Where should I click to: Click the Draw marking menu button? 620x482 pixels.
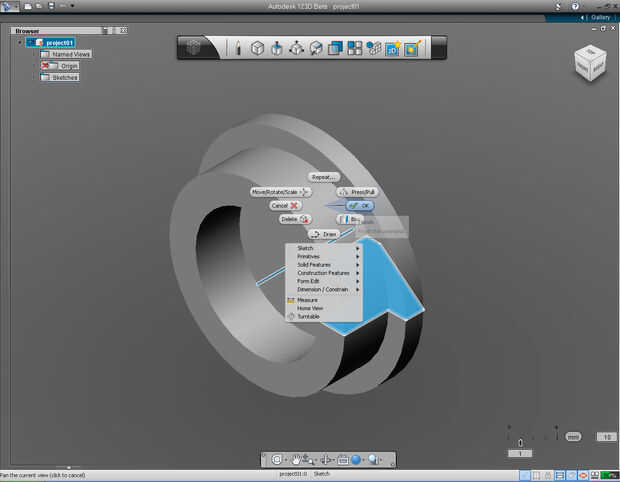point(324,234)
